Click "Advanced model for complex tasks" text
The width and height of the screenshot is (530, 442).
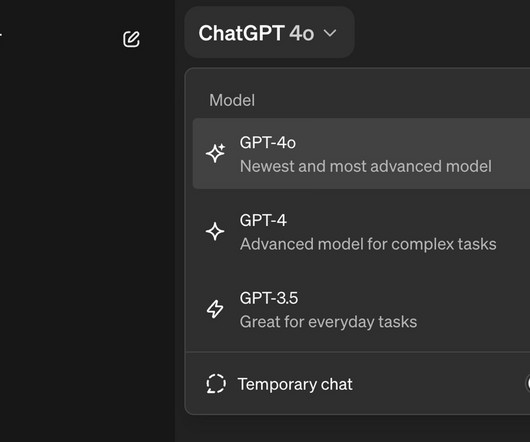click(x=368, y=244)
